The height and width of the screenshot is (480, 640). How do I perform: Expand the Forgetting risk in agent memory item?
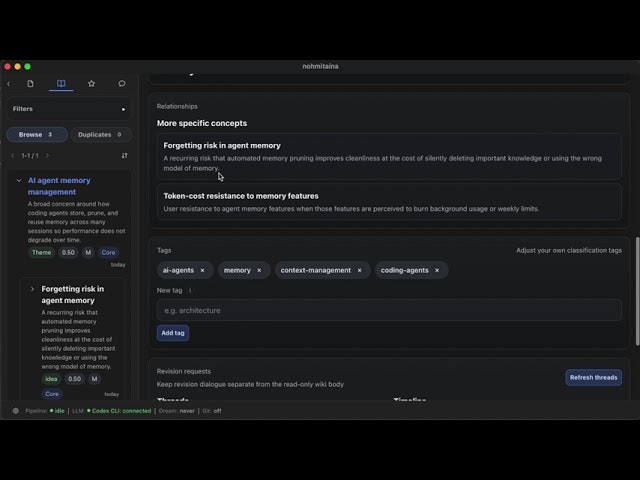32,289
